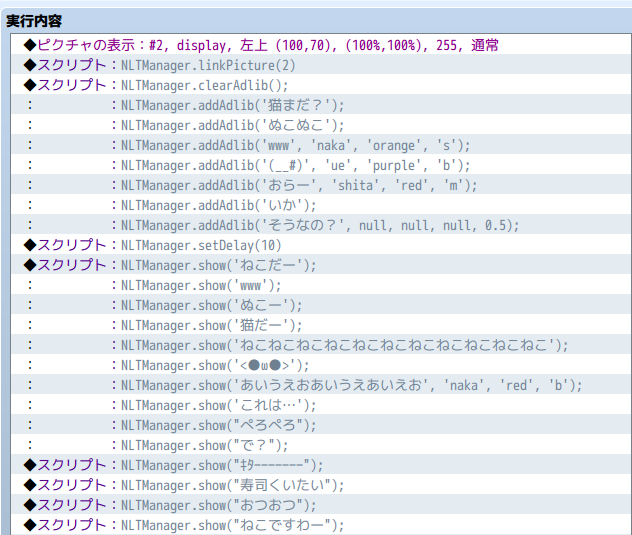632x535 pixels.
Task: Select the show('ねこだー') script command
Action: pos(321,265)
